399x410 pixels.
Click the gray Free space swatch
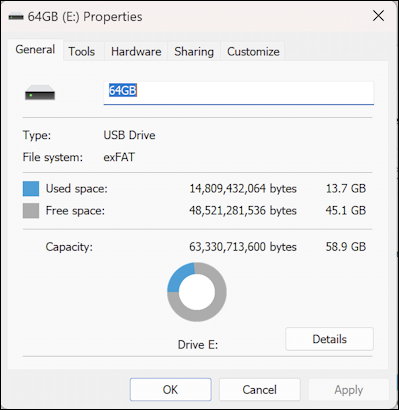pyautogui.click(x=31, y=211)
